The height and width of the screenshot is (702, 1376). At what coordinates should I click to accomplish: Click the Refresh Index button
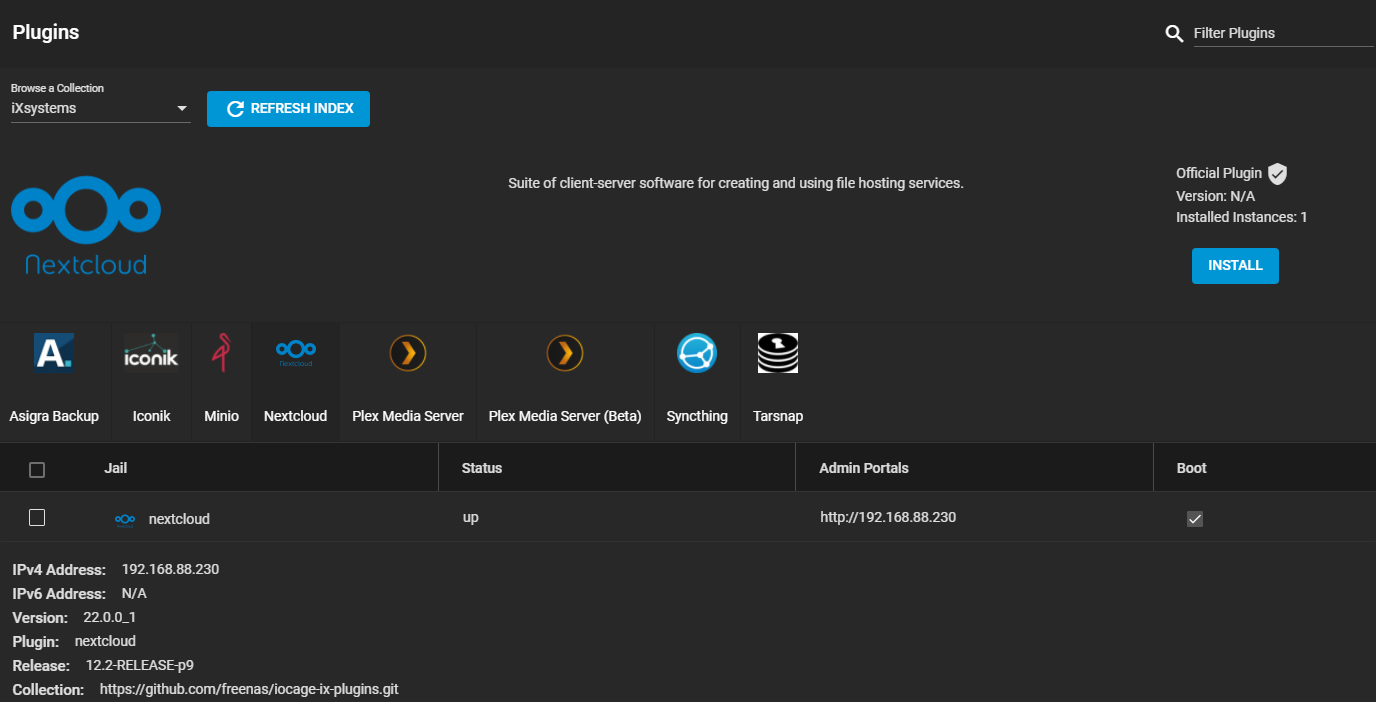pyautogui.click(x=288, y=109)
